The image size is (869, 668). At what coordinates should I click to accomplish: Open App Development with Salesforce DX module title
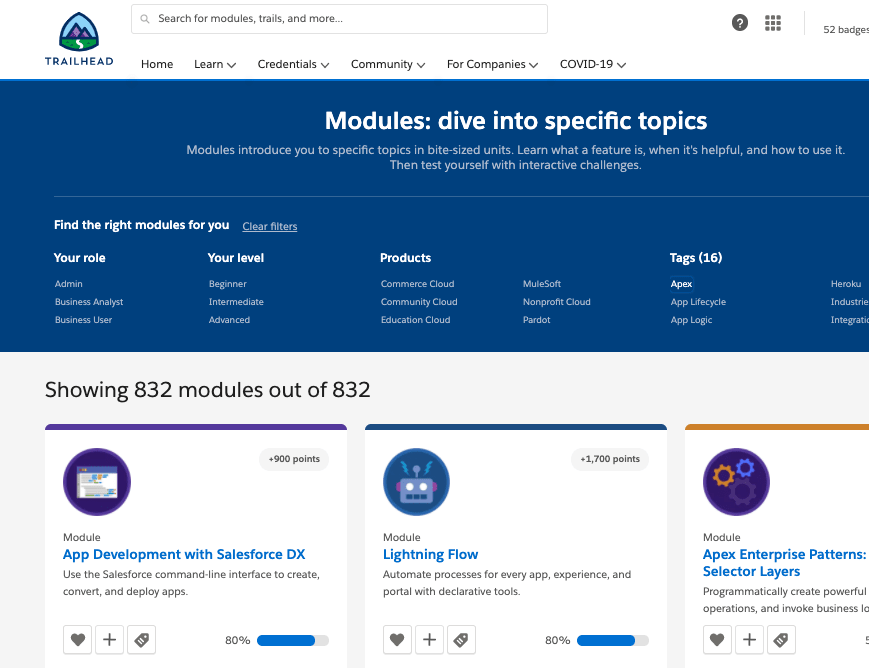(x=184, y=554)
